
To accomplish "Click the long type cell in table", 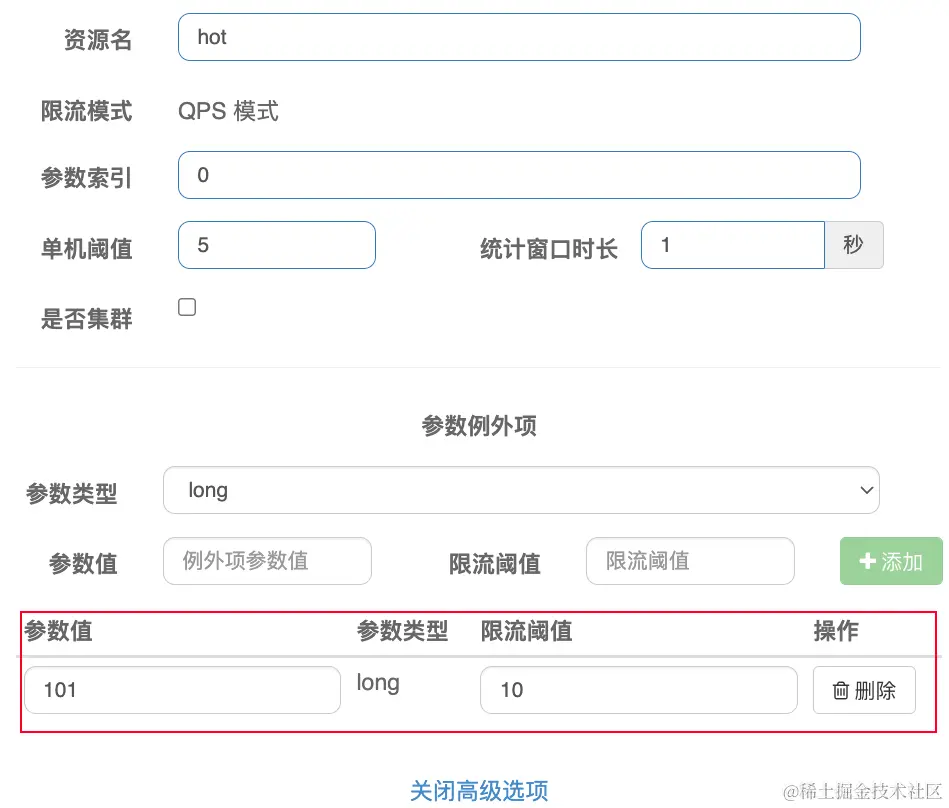I will click(x=378, y=683).
